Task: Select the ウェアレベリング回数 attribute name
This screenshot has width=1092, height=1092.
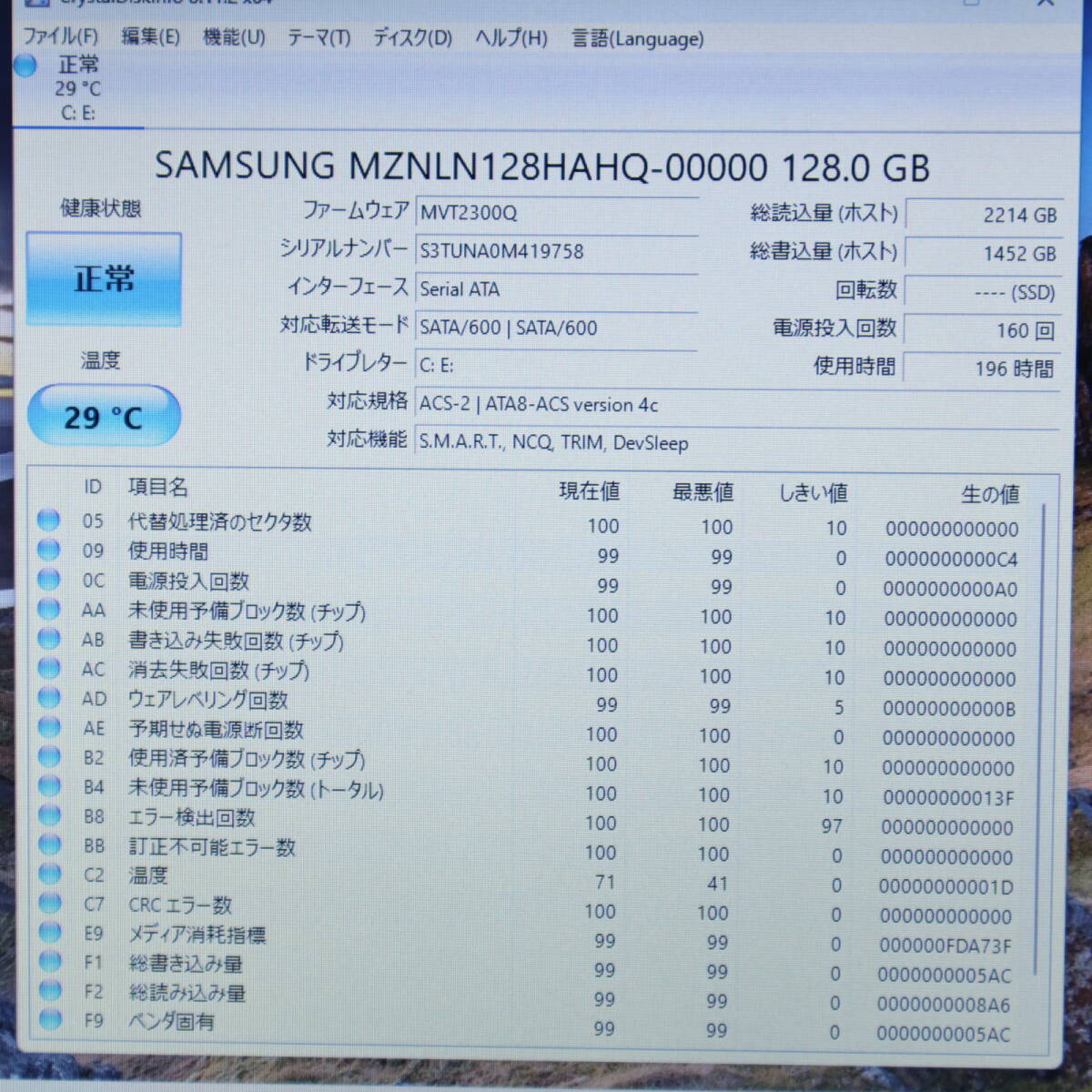Action: [207, 699]
